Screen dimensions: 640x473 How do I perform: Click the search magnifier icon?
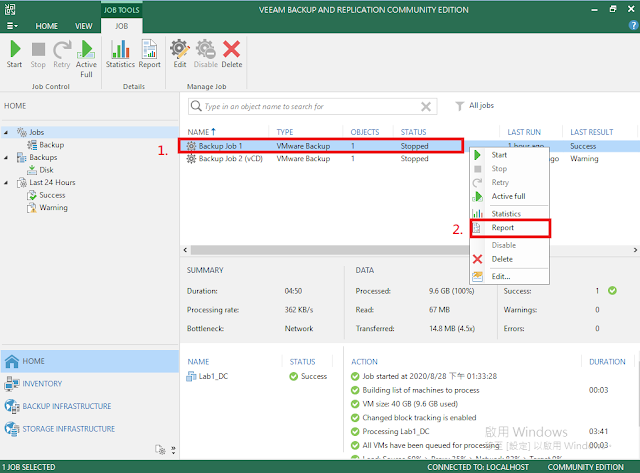(x=196, y=106)
